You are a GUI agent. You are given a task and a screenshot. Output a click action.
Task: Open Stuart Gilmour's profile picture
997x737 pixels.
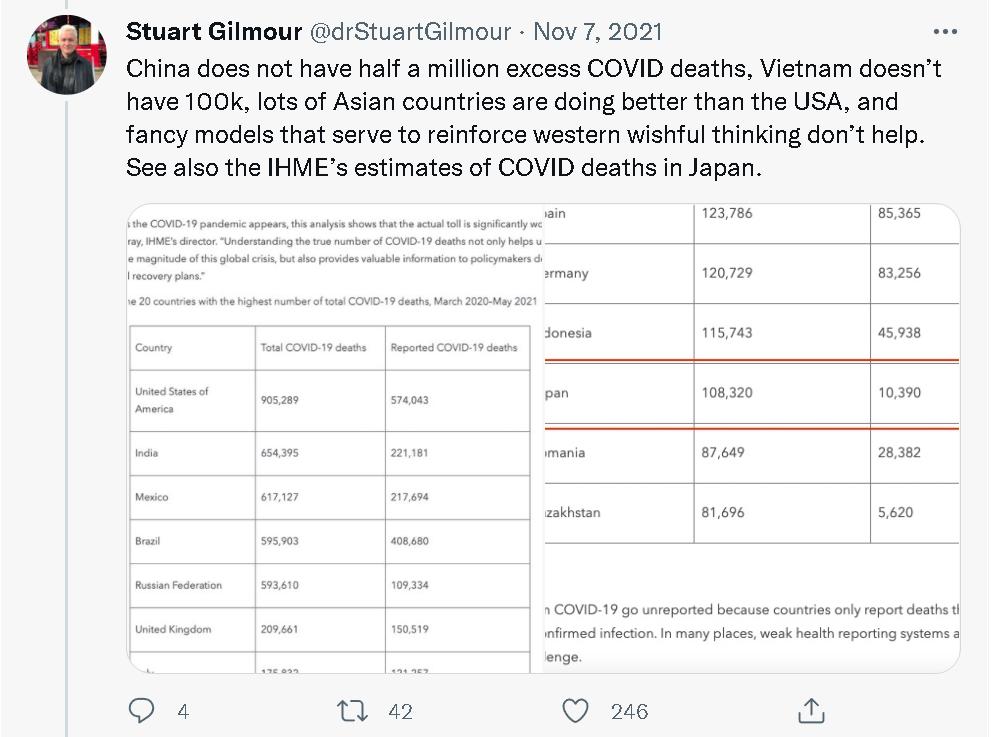(67, 55)
